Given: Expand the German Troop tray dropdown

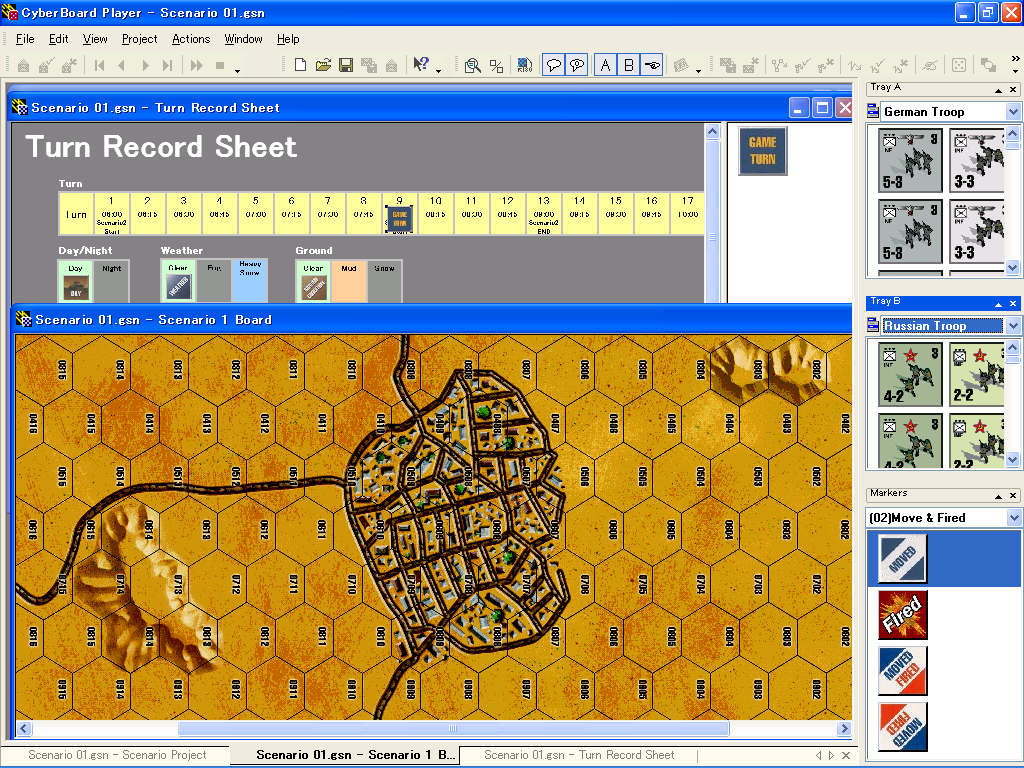Looking at the screenshot, I should coord(1013,112).
